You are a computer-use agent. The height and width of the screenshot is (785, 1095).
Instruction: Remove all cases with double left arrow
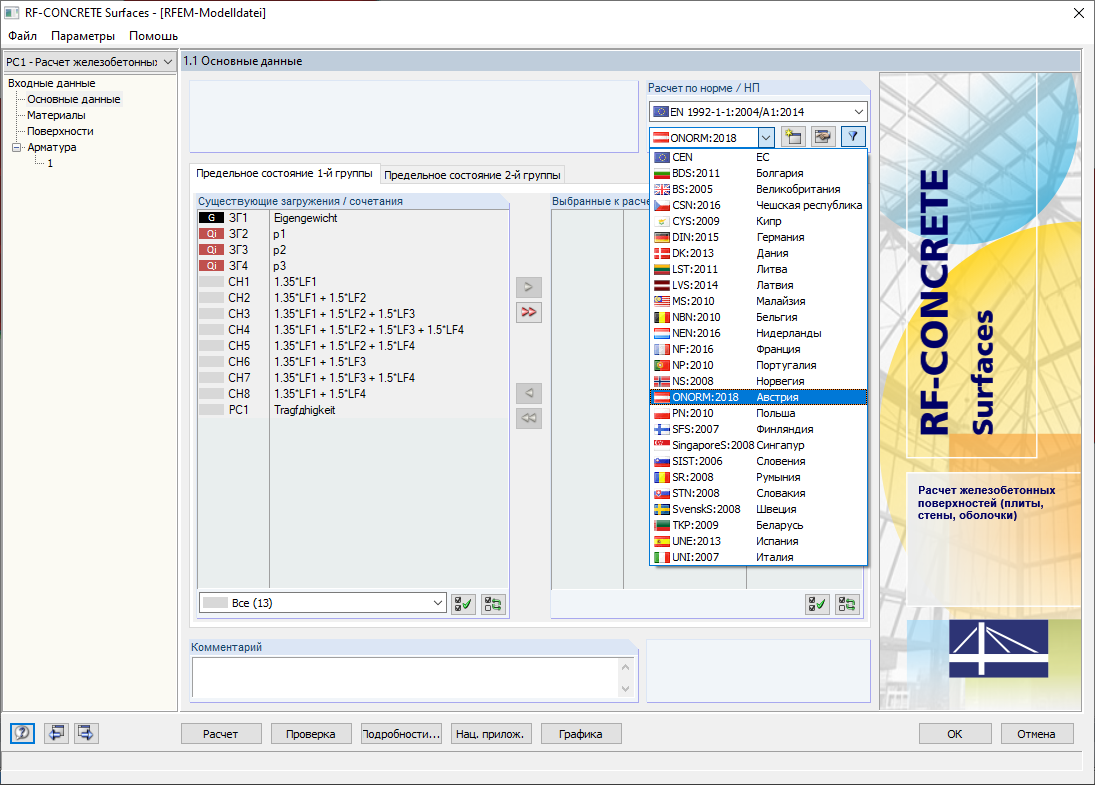pos(529,418)
